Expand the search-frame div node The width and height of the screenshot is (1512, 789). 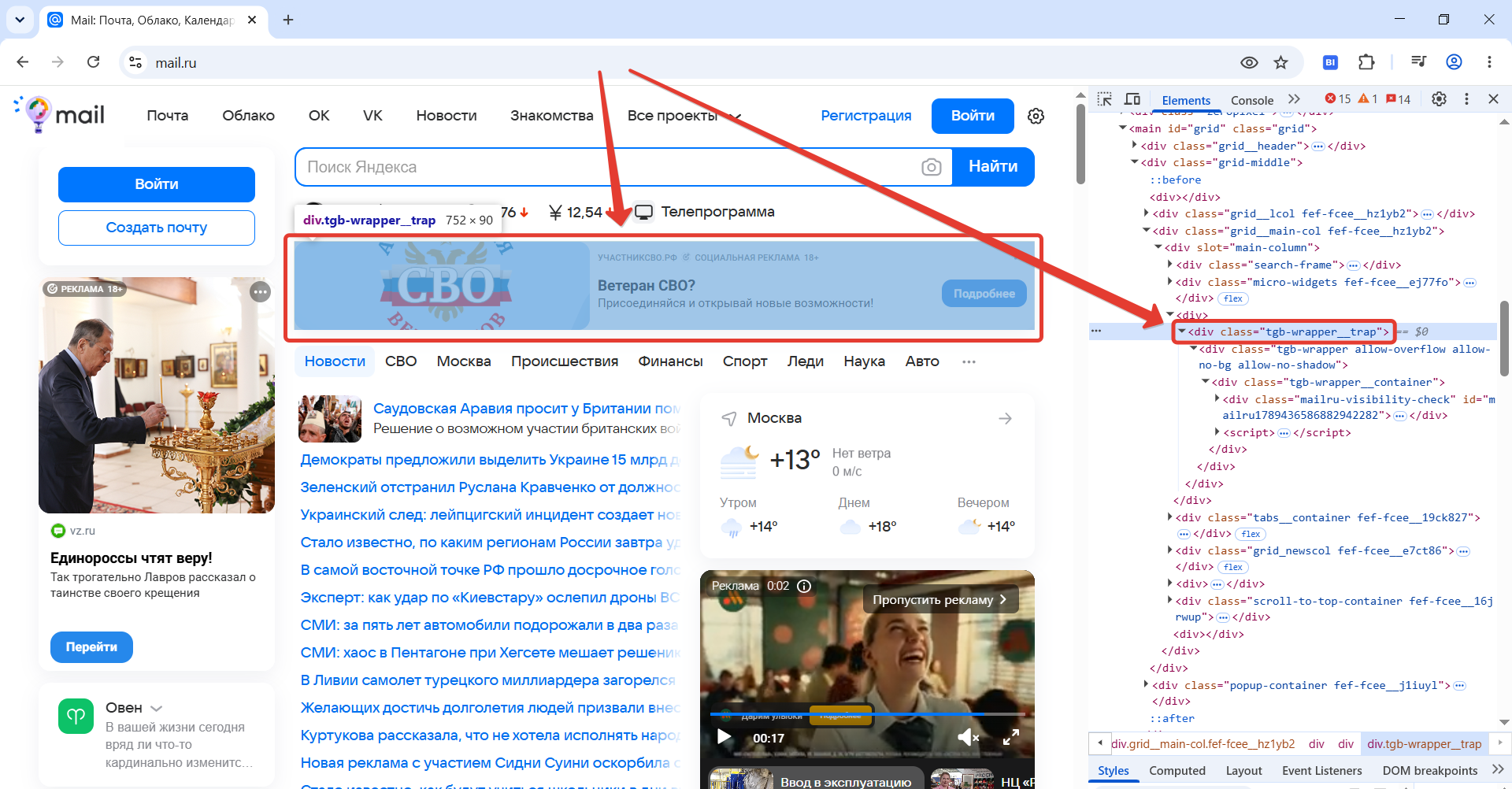click(x=1169, y=265)
